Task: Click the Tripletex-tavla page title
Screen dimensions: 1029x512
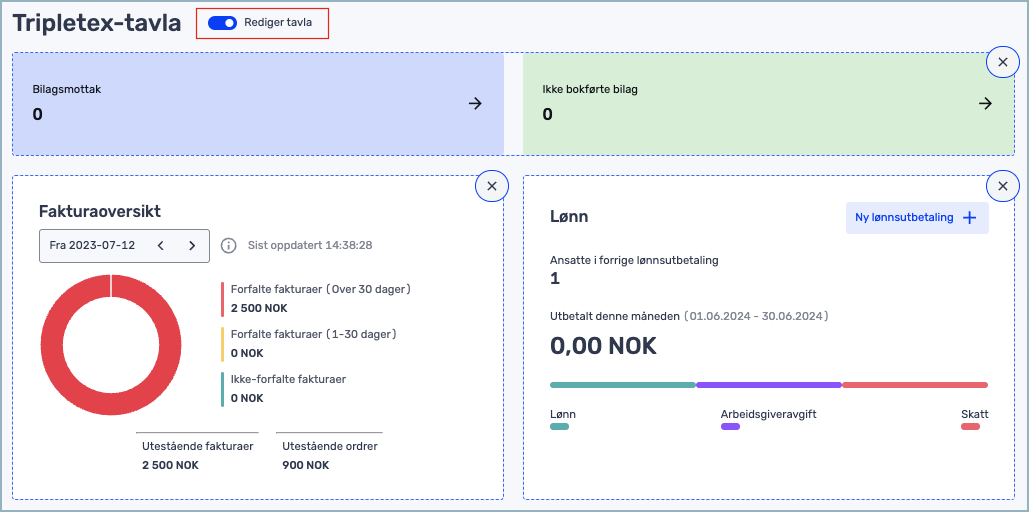Action: [97, 23]
